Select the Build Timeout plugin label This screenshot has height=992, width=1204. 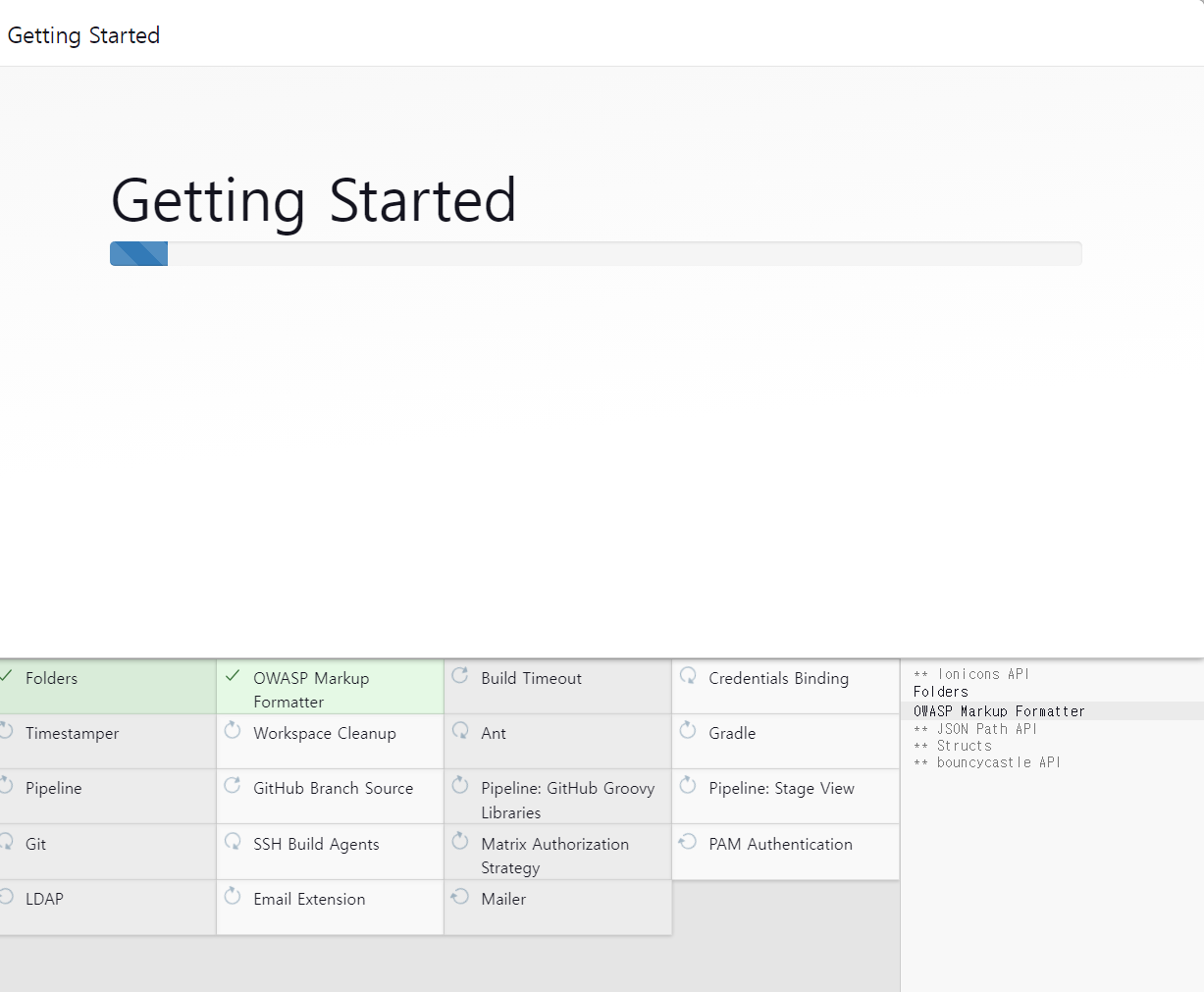coord(531,678)
